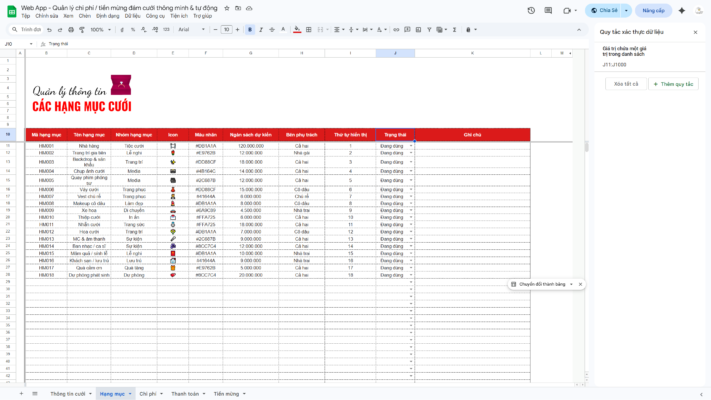Open text wrapping dropdown
Image resolution: width=711 pixels, height=400 pixels.
[367, 29]
